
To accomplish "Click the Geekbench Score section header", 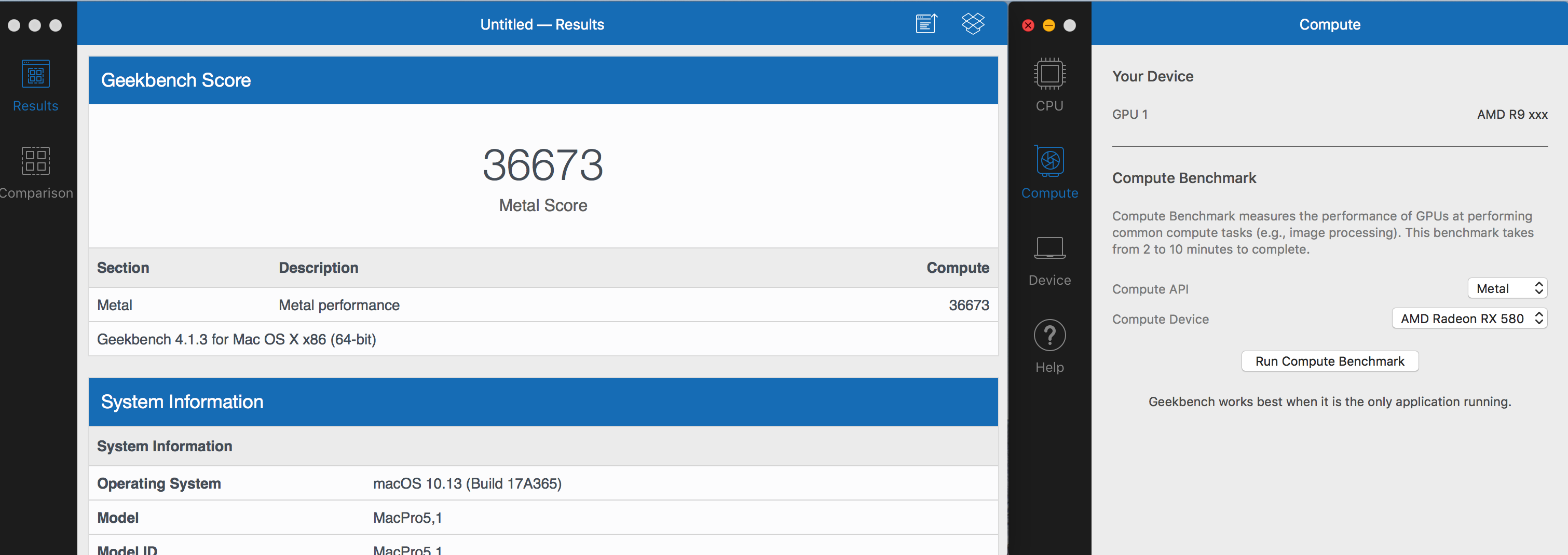I will point(543,80).
